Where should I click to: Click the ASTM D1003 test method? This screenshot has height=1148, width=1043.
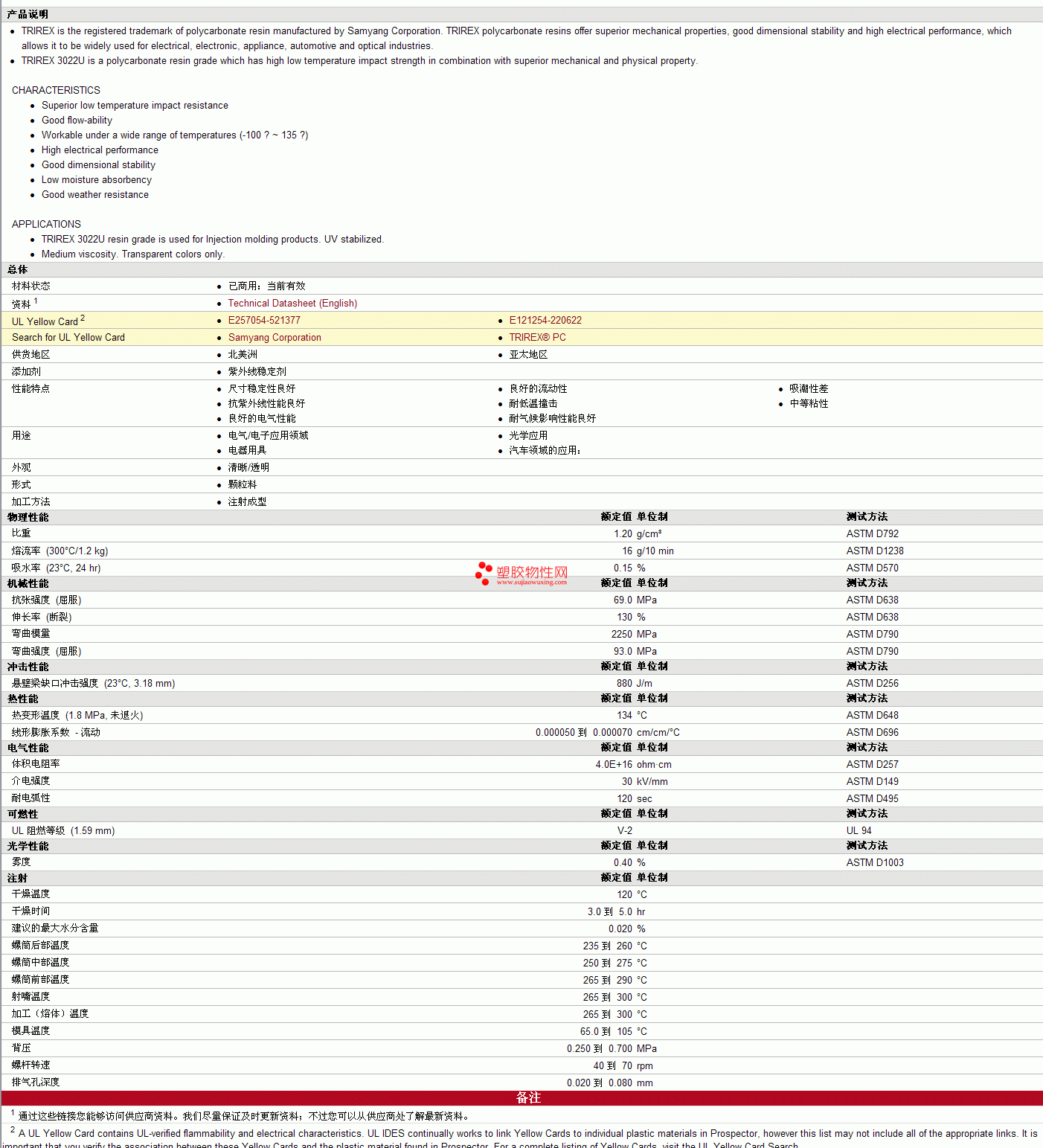coord(875,863)
